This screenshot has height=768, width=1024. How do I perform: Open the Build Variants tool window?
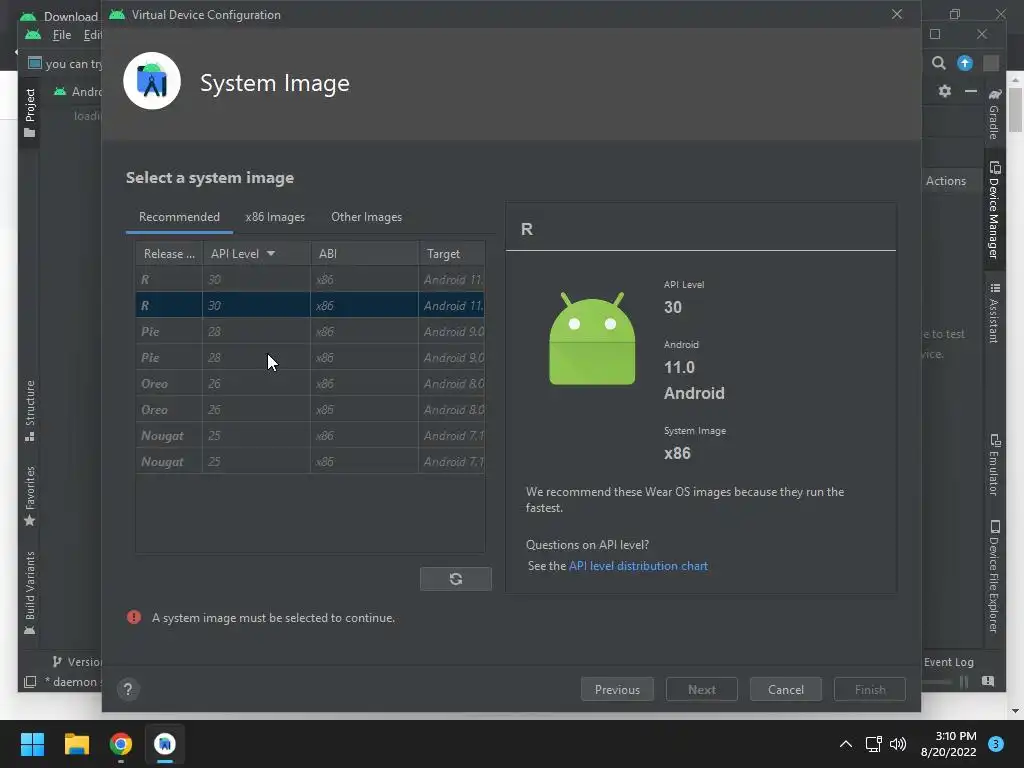pyautogui.click(x=29, y=592)
